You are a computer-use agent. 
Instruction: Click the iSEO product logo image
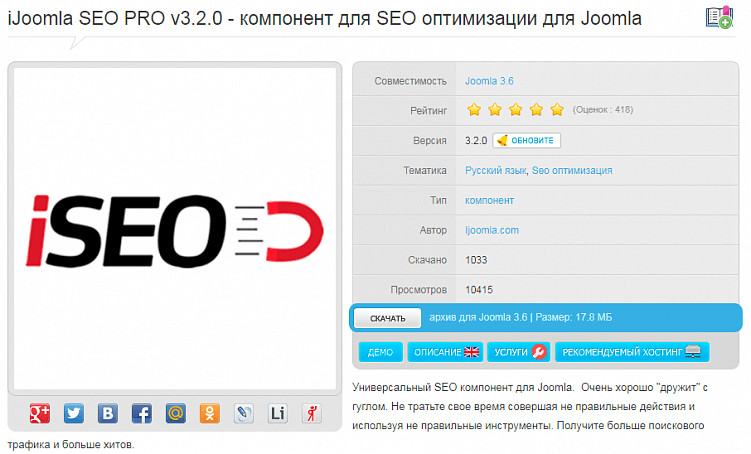[175, 230]
